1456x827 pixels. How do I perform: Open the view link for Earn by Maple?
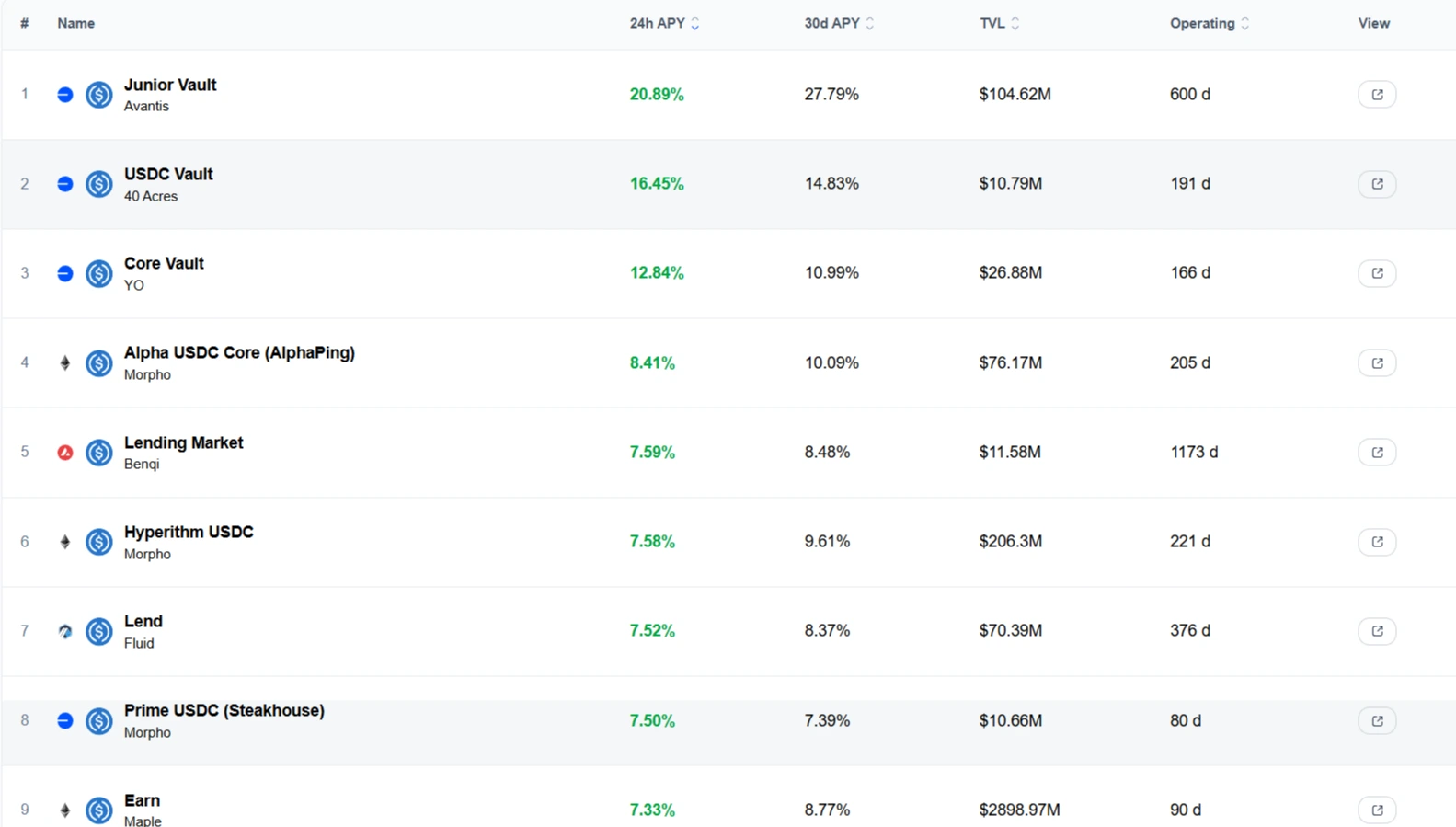(1377, 810)
